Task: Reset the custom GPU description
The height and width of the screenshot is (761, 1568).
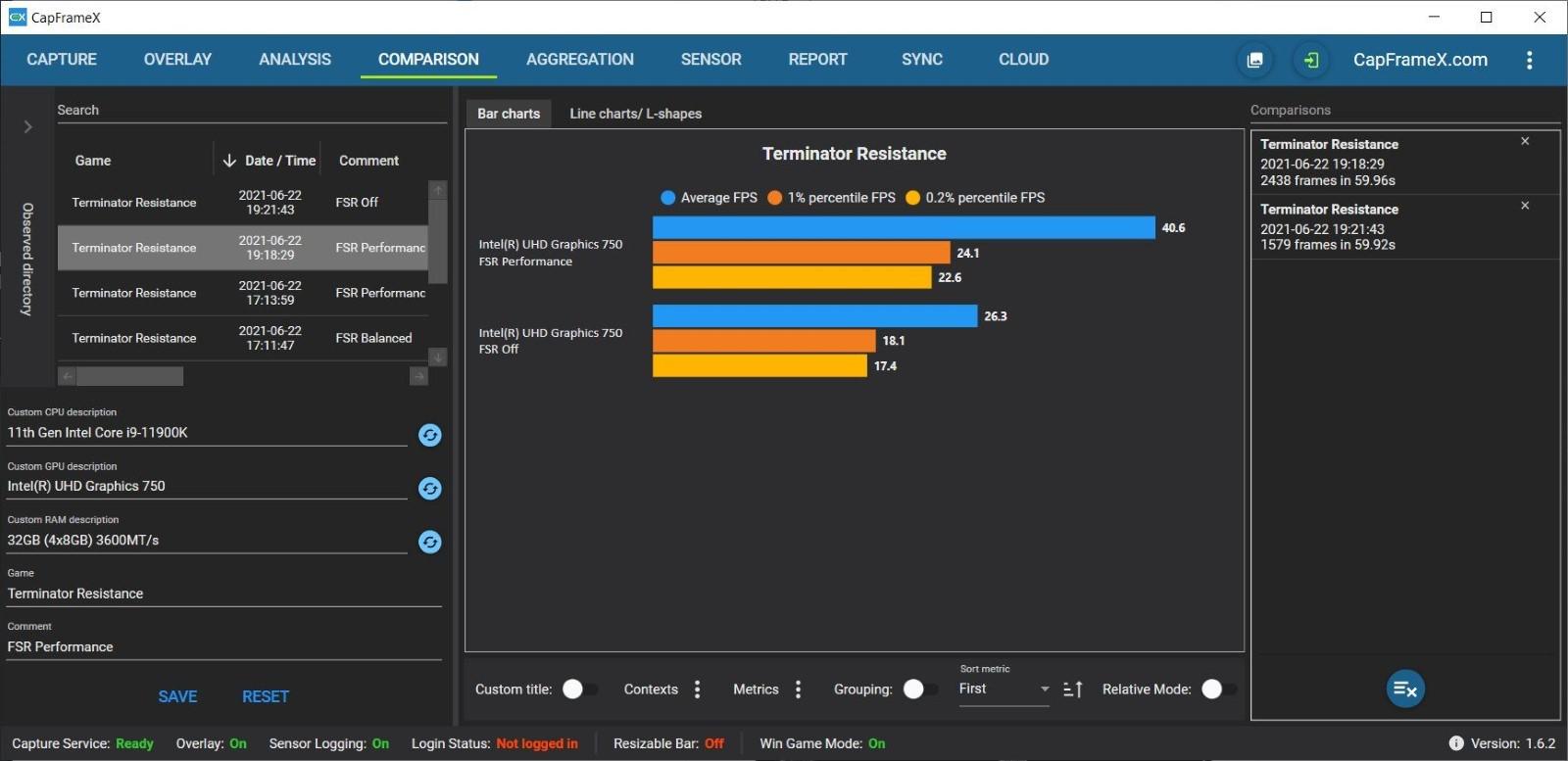Action: point(429,489)
